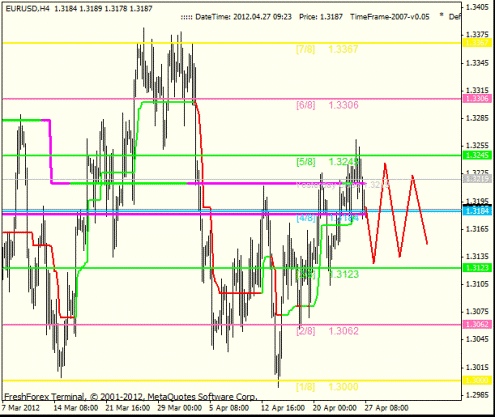Click the 1.3045 price scale value

[477, 339]
